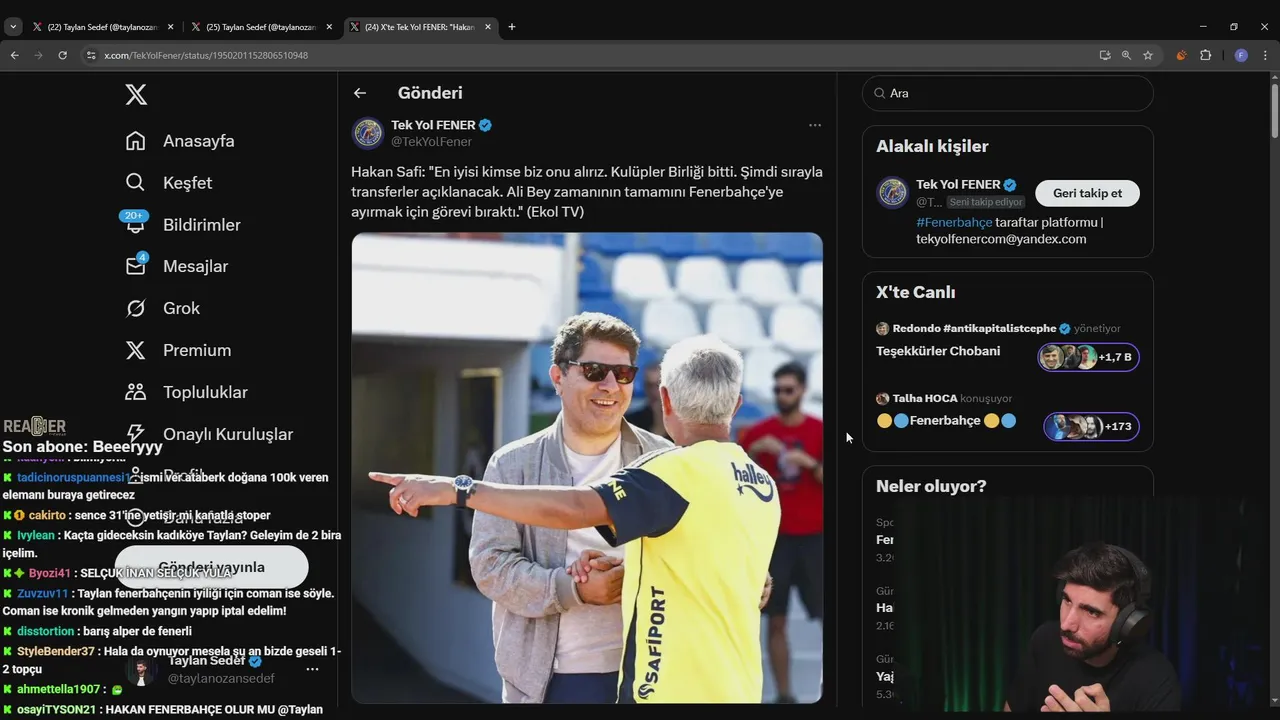1280x720 pixels.
Task: Click the page vertical scrollbar
Action: coord(1274,110)
